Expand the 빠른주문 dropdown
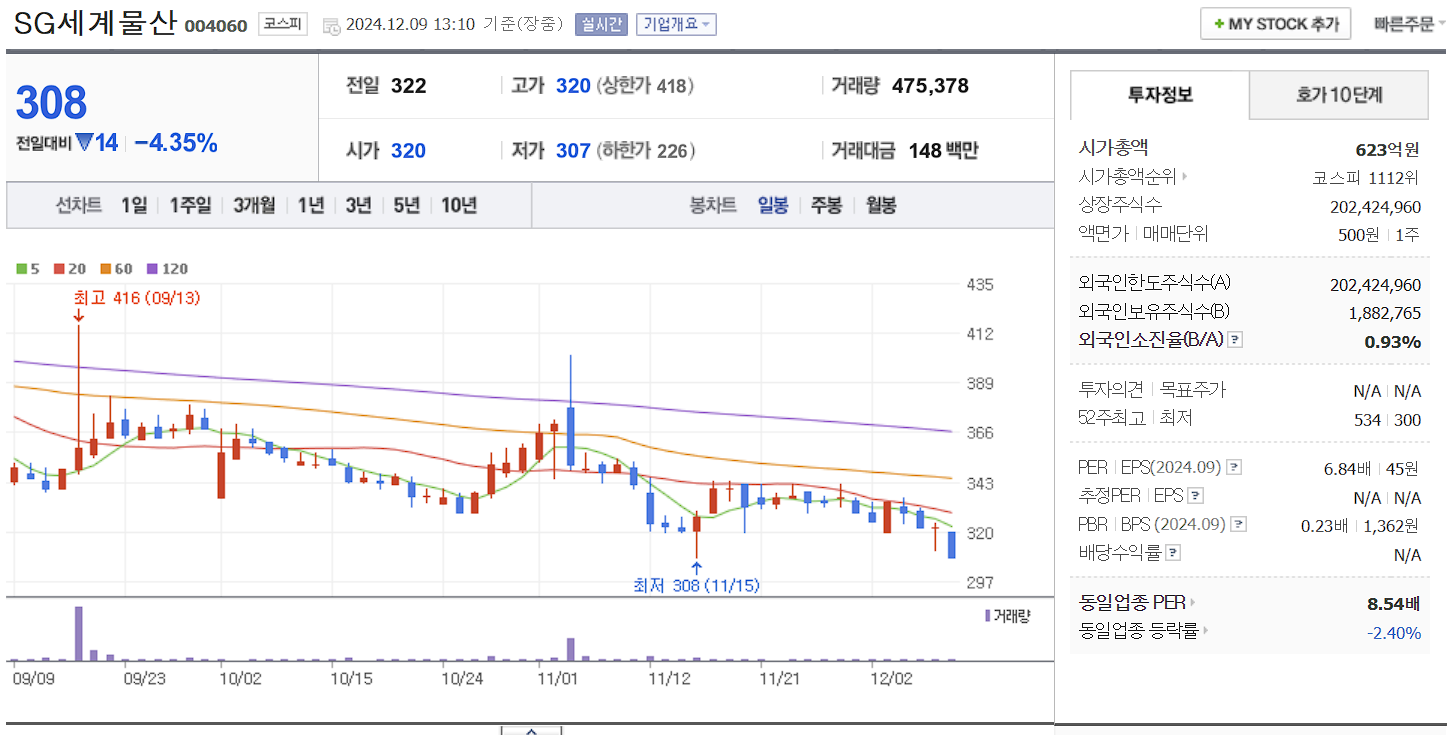The height and width of the screenshot is (735, 1449). 1404,24
